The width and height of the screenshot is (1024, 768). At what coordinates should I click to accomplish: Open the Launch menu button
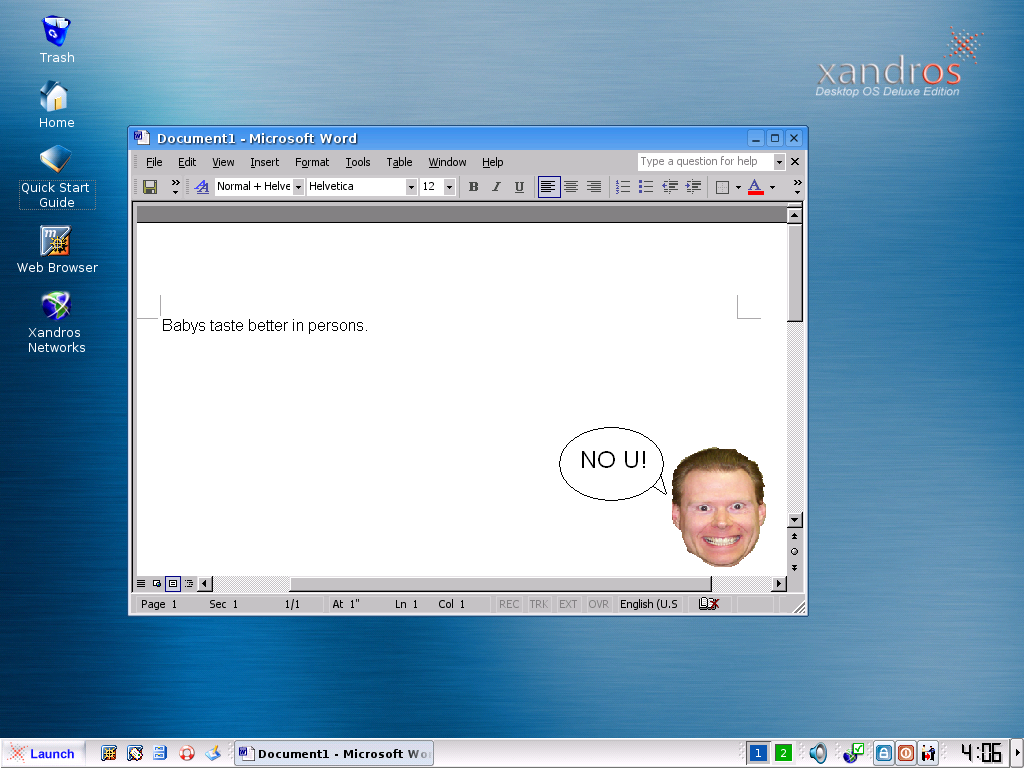[x=43, y=754]
